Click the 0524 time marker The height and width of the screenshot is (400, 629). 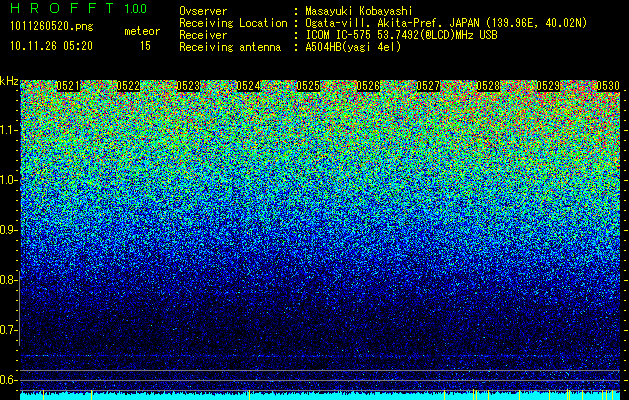pos(248,86)
